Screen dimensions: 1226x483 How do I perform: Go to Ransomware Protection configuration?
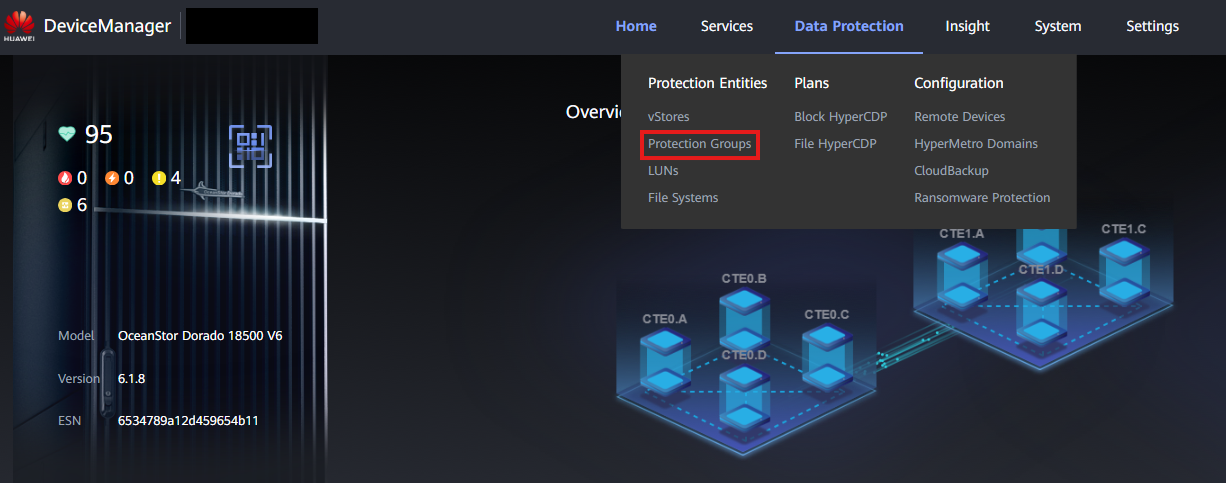[981, 198]
